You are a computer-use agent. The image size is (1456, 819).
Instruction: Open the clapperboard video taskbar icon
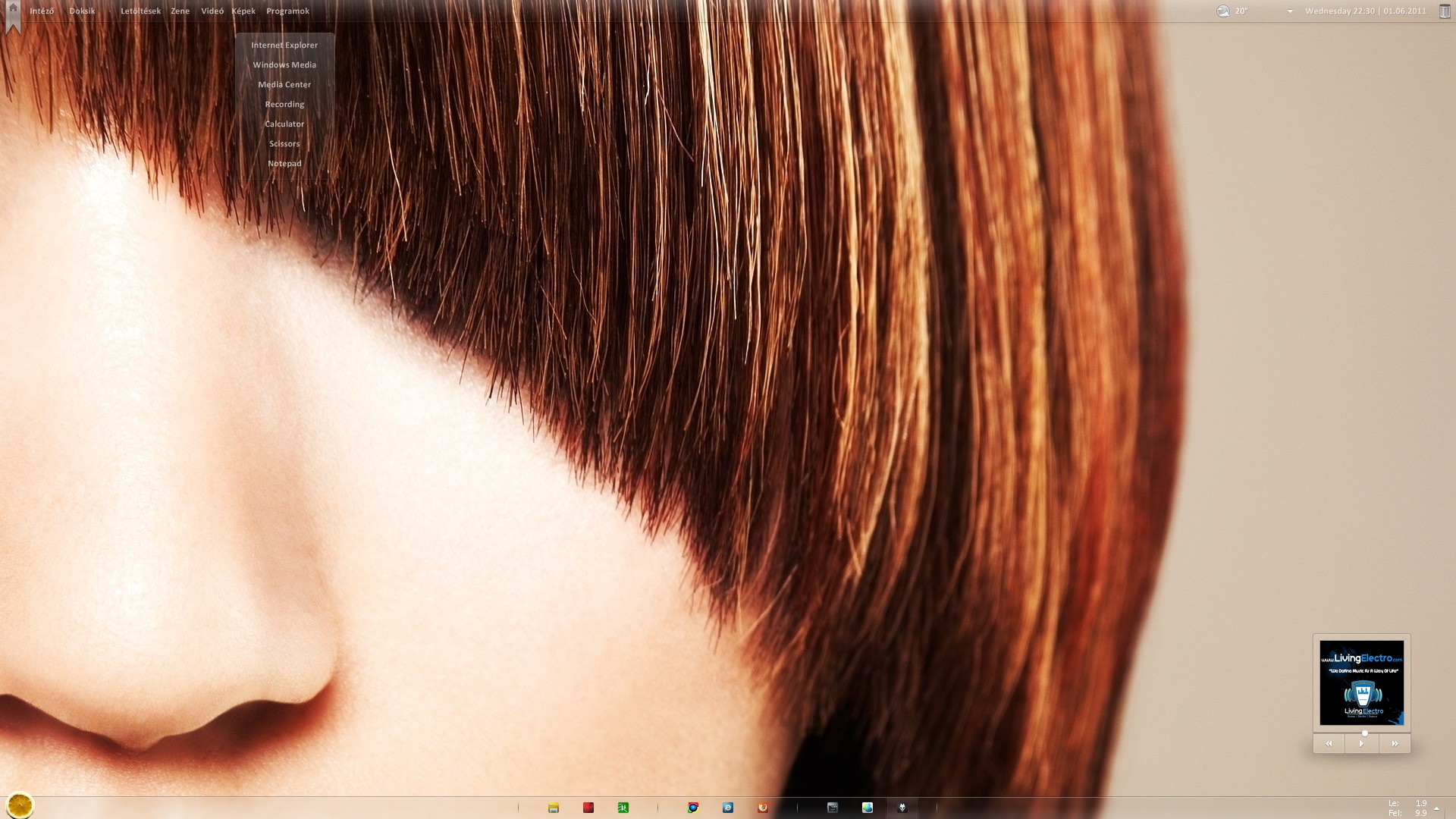[x=832, y=808]
